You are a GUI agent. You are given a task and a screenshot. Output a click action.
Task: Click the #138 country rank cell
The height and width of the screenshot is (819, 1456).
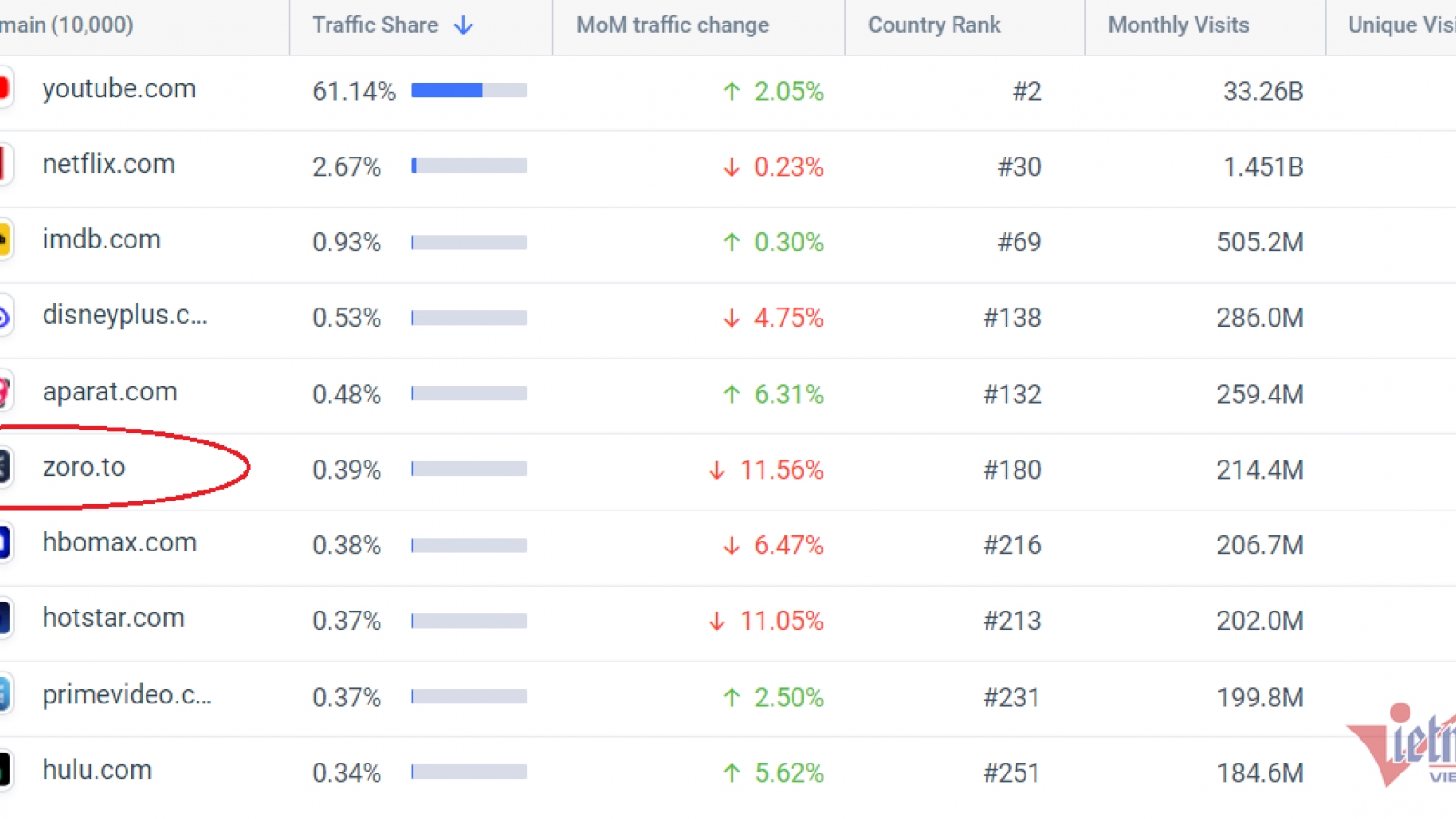[1013, 318]
